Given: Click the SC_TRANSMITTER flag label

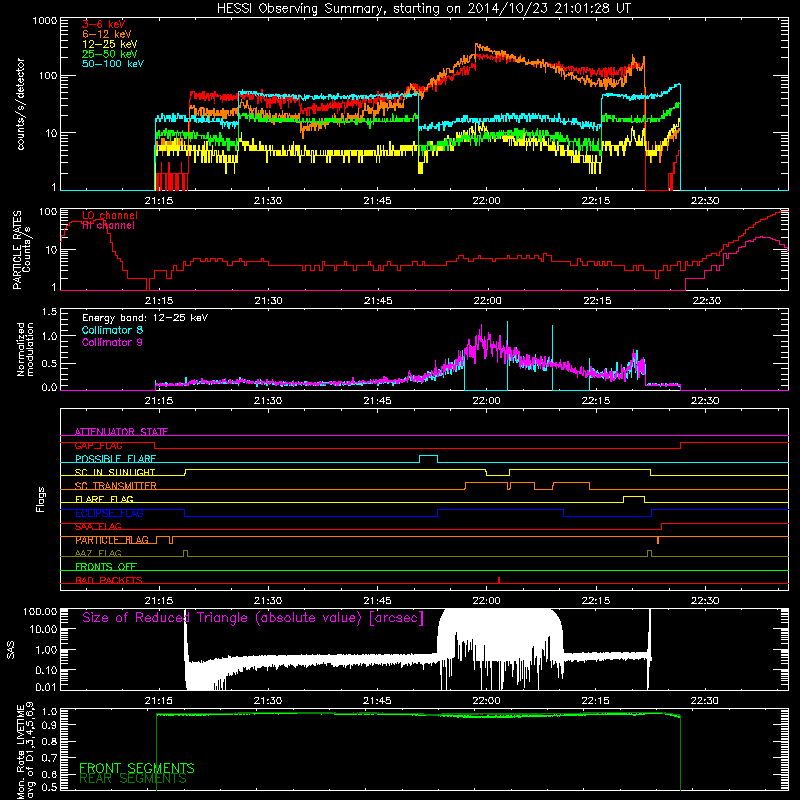Looking at the screenshot, I should [x=115, y=486].
